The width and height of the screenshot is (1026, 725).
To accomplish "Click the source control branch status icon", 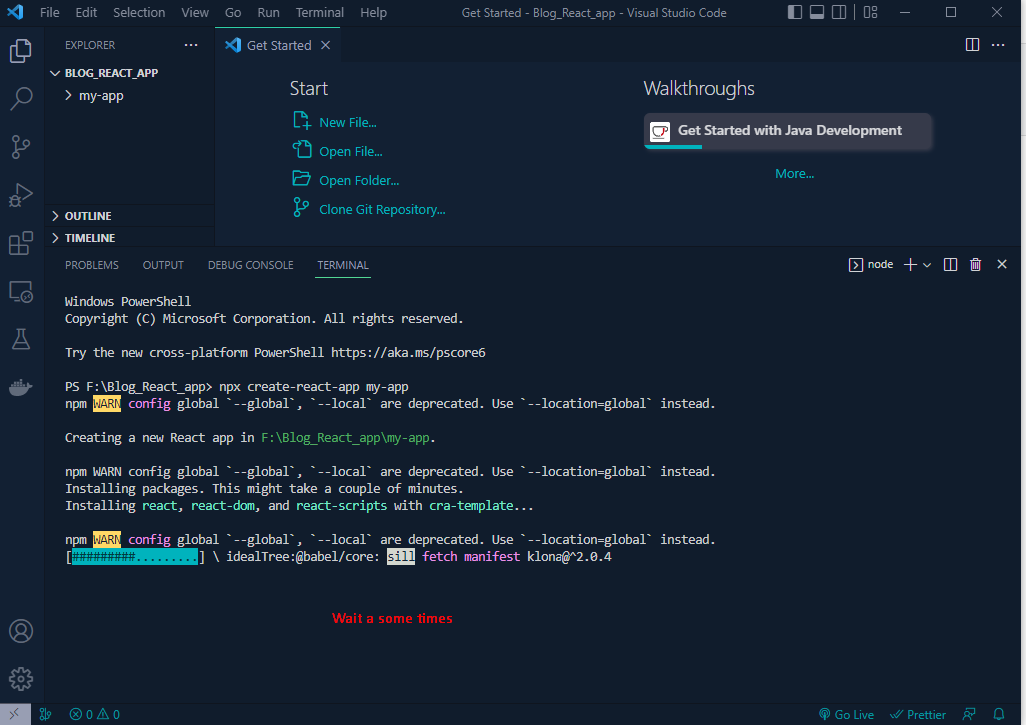I will point(45,715).
